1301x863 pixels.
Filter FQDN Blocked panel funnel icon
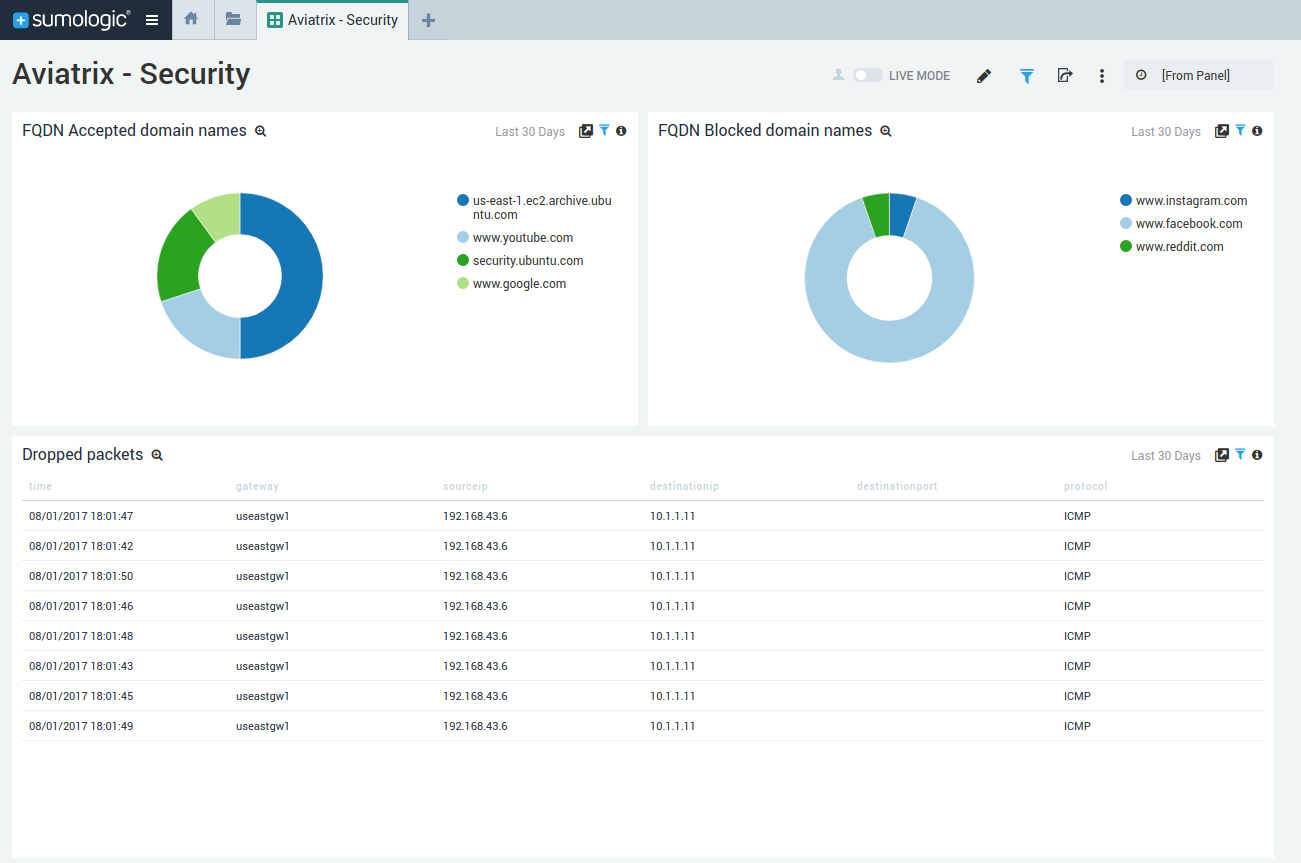point(1240,130)
